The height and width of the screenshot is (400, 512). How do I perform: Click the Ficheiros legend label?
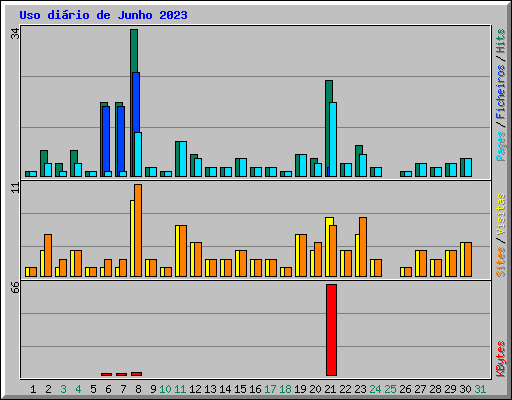[500, 92]
